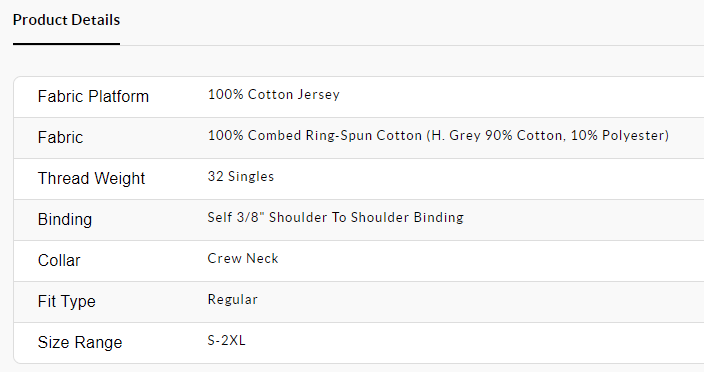Click the underline beneath Product Details tab
The width and height of the screenshot is (704, 372).
point(66,44)
